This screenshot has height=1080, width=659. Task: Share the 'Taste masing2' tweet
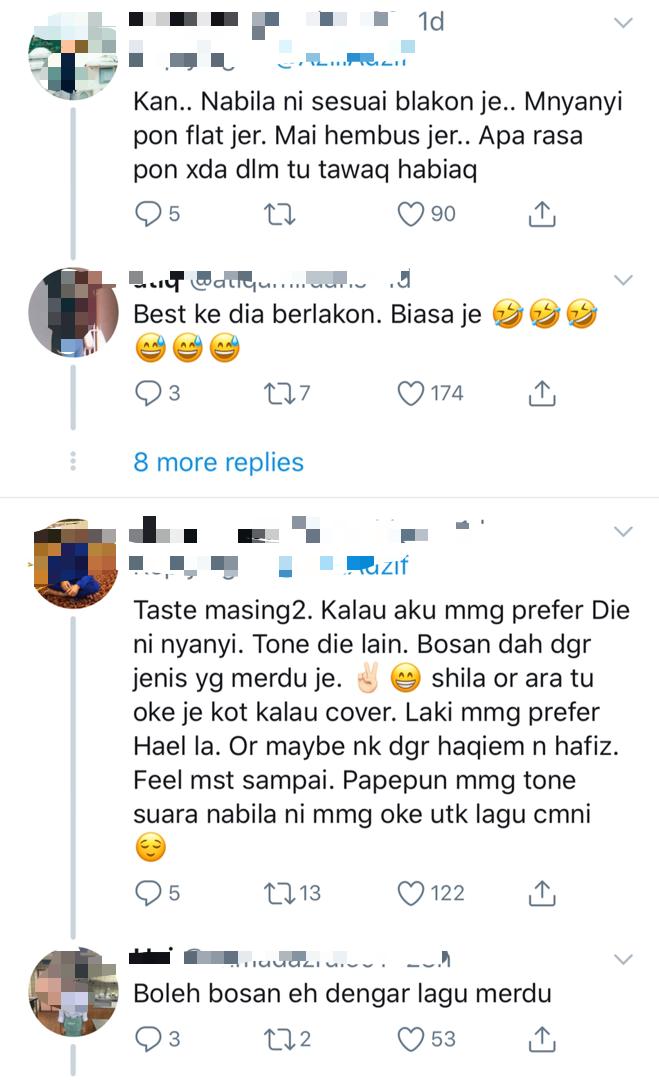point(541,892)
